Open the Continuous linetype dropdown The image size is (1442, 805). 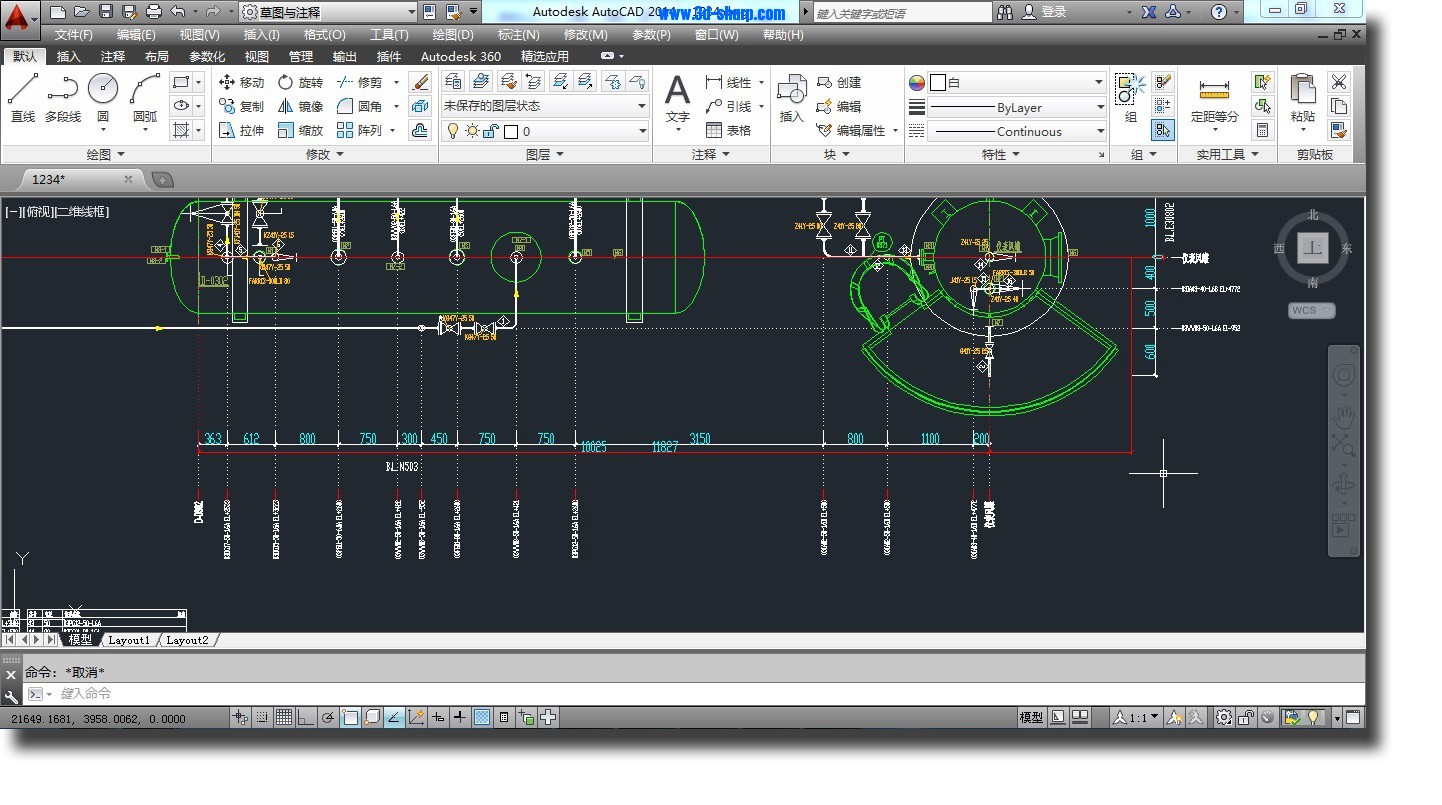click(1017, 131)
